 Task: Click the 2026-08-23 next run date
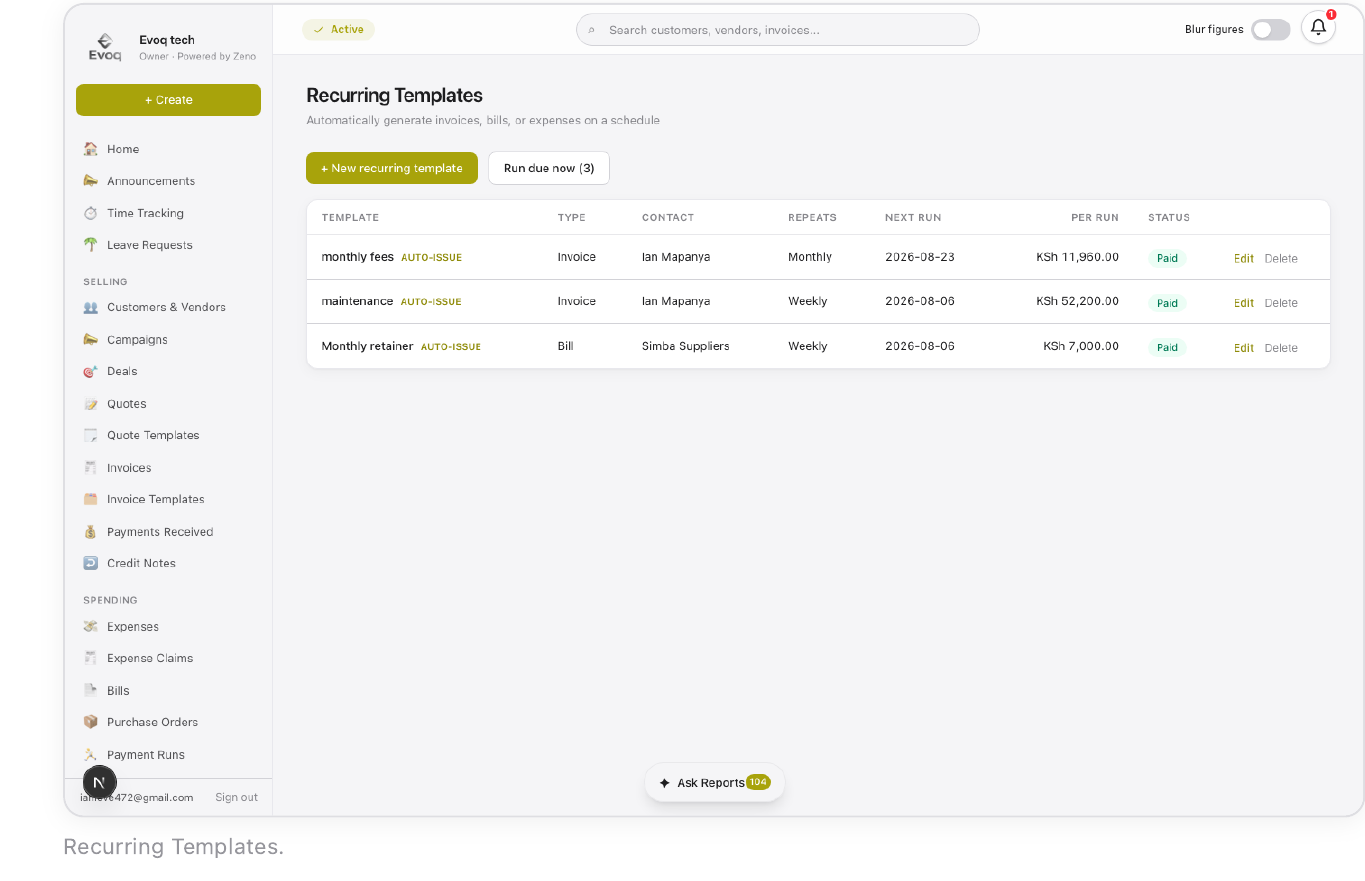[920, 257]
